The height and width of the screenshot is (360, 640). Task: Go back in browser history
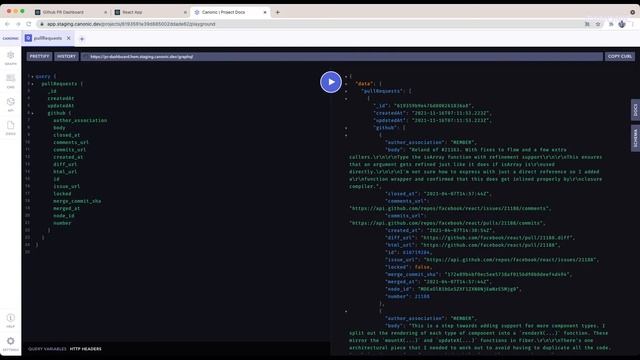pyautogui.click(x=7, y=24)
